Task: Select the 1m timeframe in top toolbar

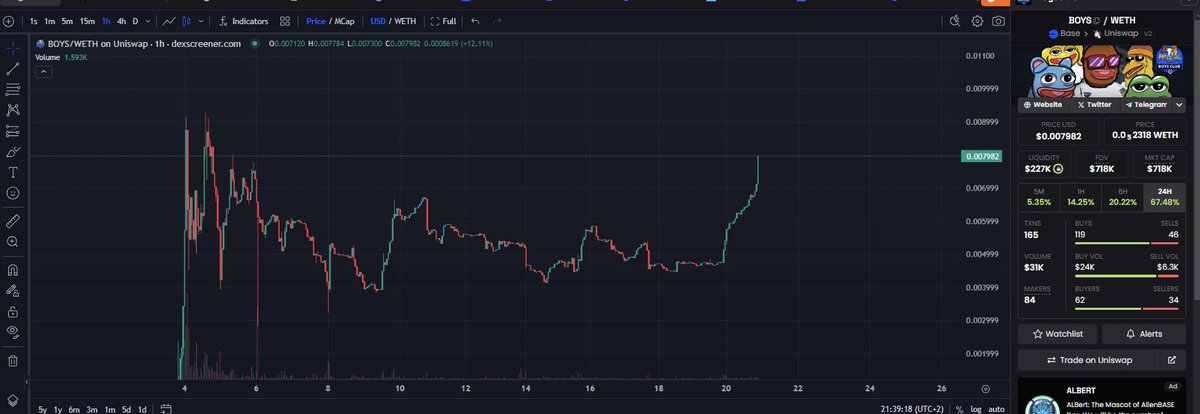Action: [x=50, y=20]
